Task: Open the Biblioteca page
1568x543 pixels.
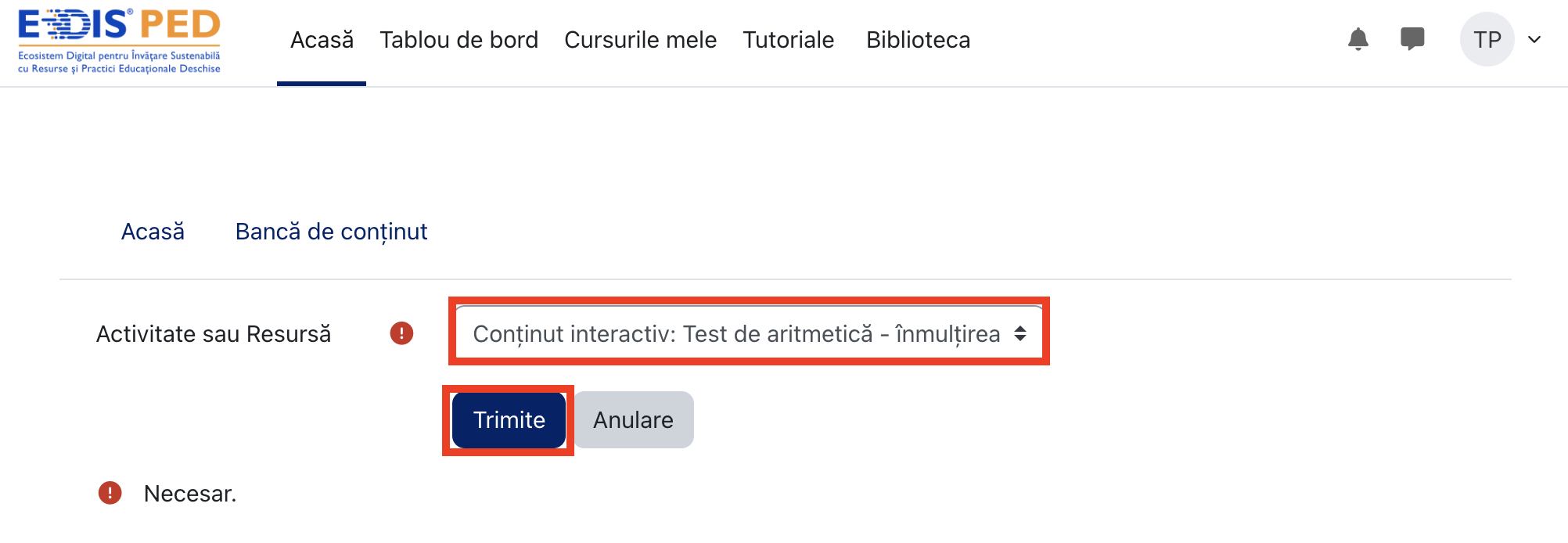Action: coord(917,39)
